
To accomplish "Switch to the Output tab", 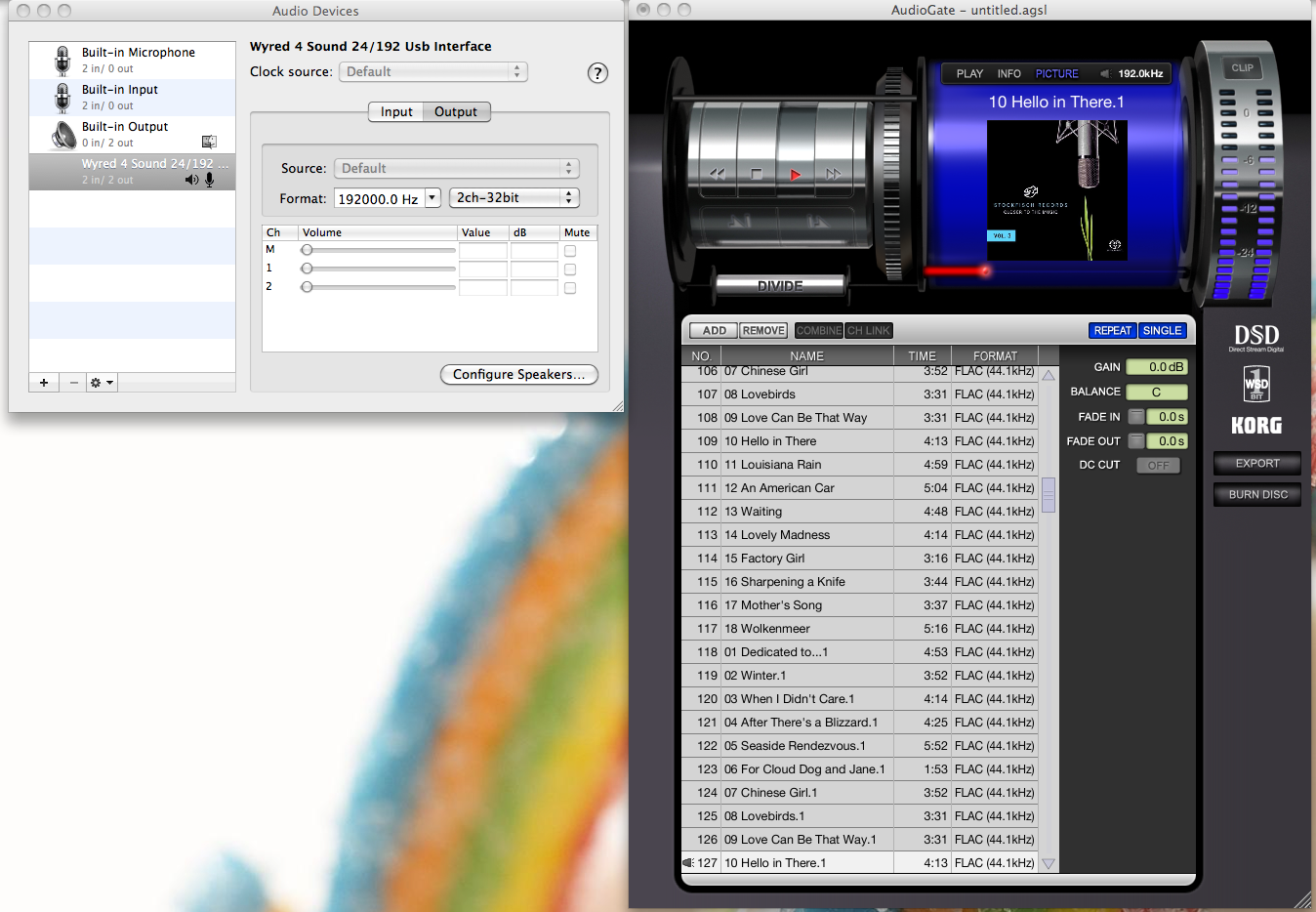I will point(456,112).
